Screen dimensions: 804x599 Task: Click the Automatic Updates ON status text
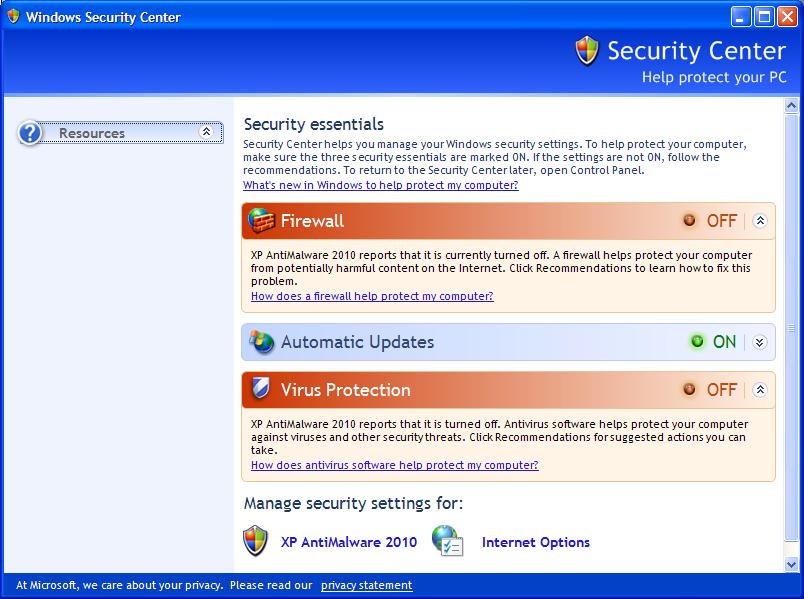tap(724, 342)
